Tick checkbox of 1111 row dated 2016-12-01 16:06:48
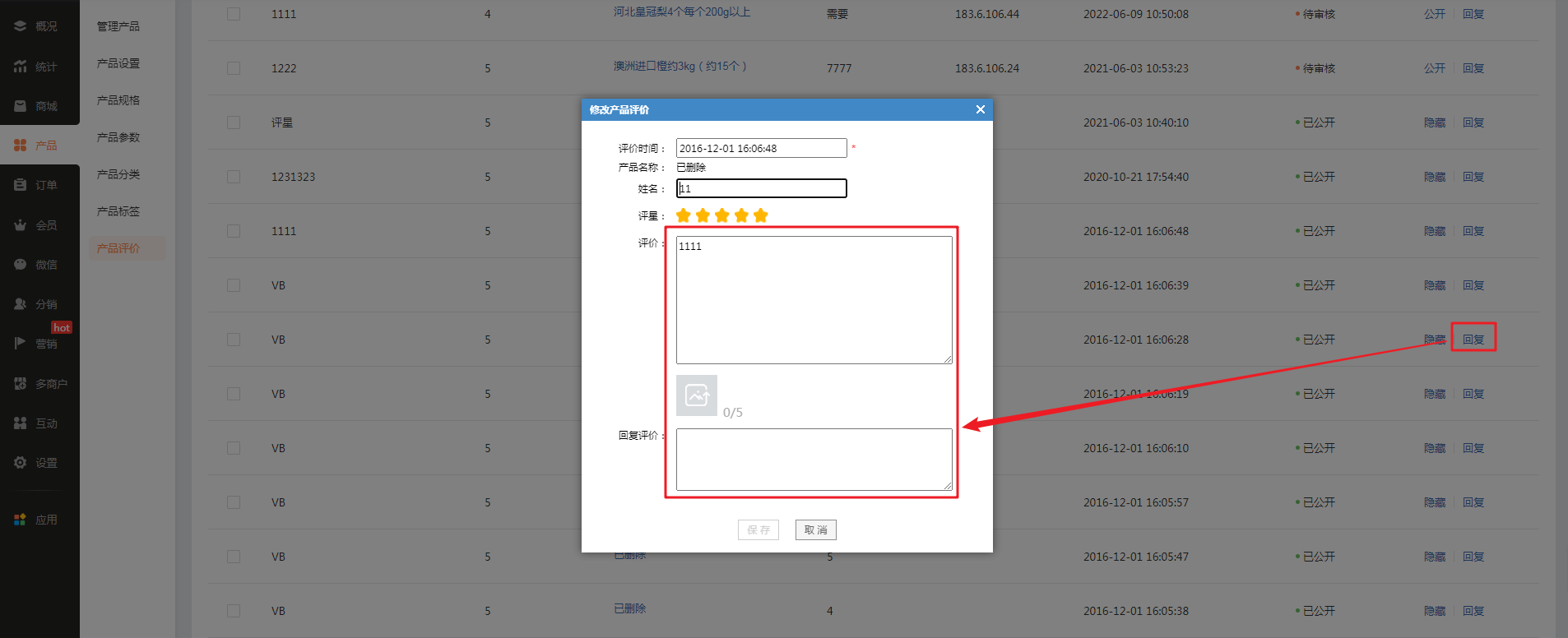Viewport: 1568px width, 638px height. pyautogui.click(x=234, y=231)
